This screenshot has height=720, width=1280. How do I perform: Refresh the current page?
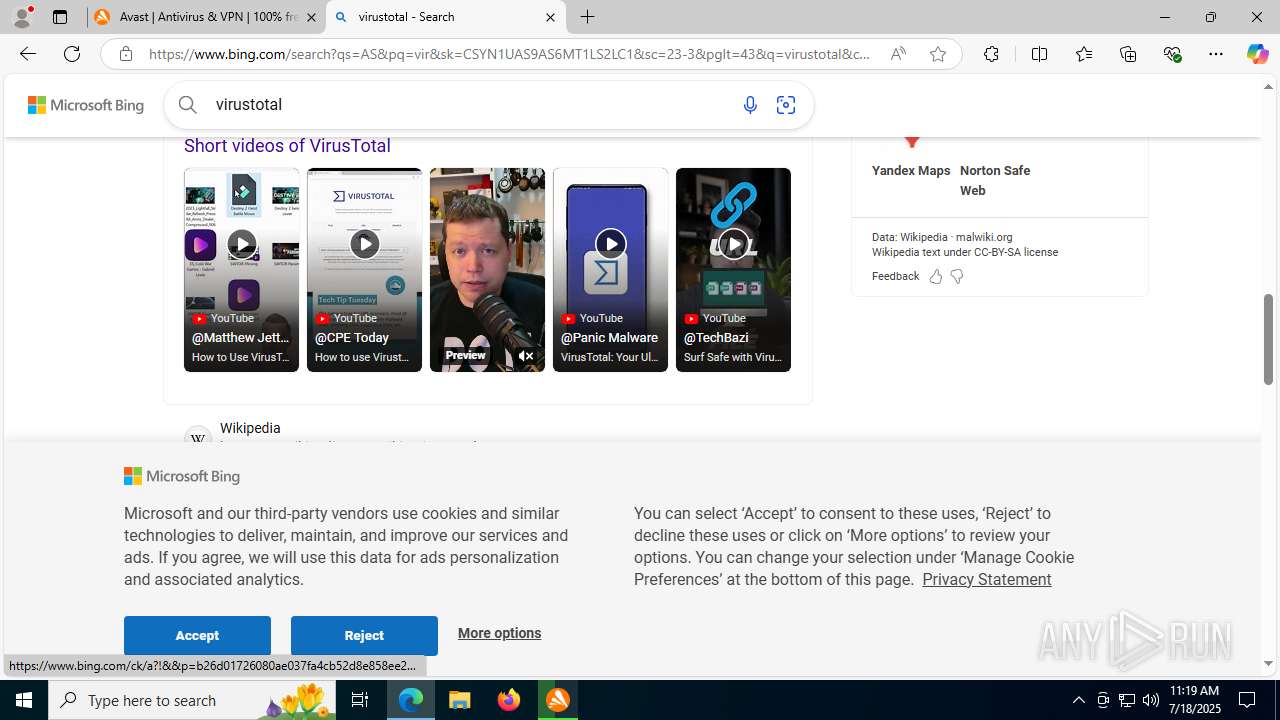(x=72, y=54)
